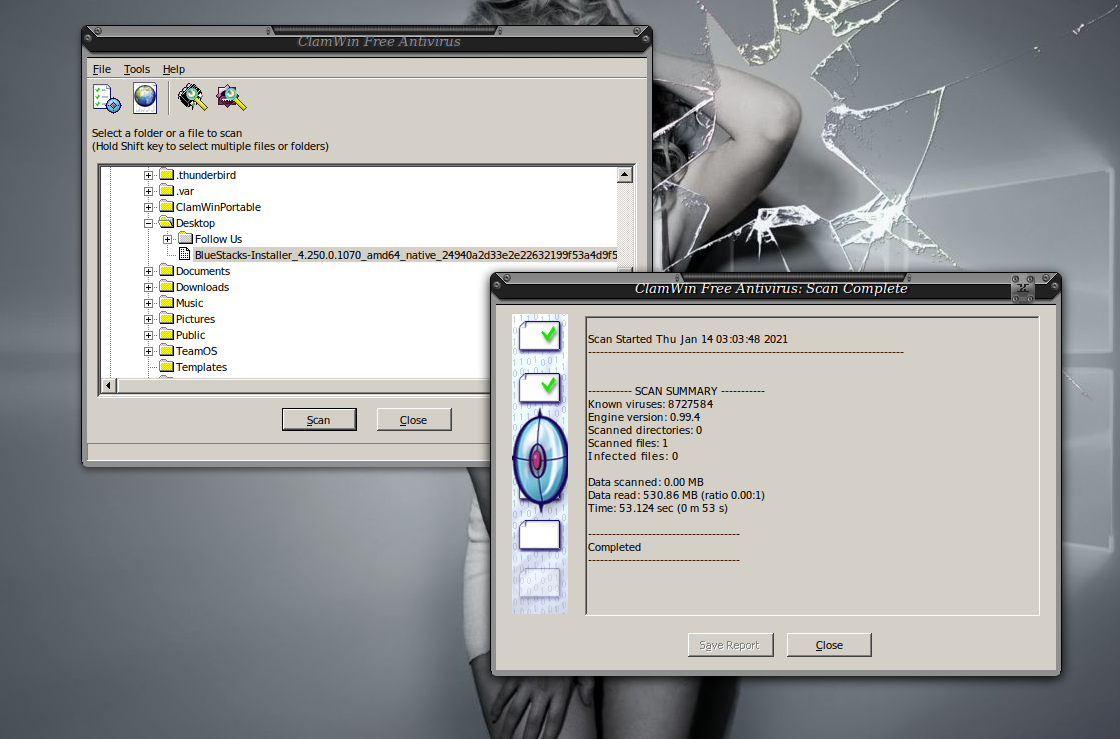Open the Tools menu

coord(136,69)
